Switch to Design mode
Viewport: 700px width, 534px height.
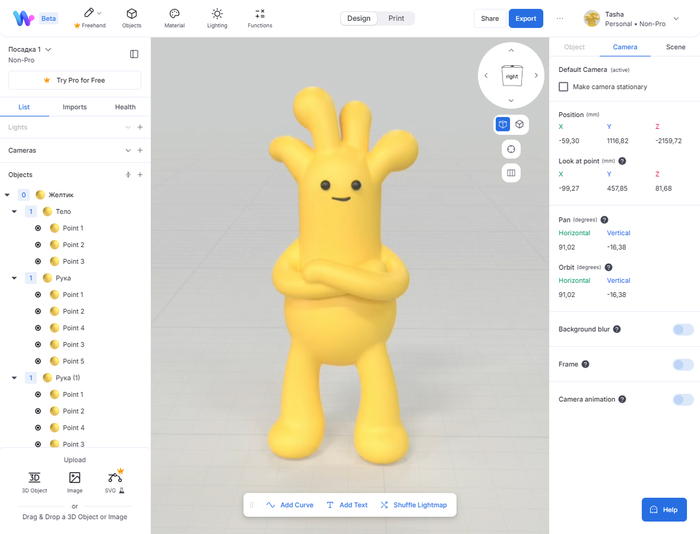point(359,18)
